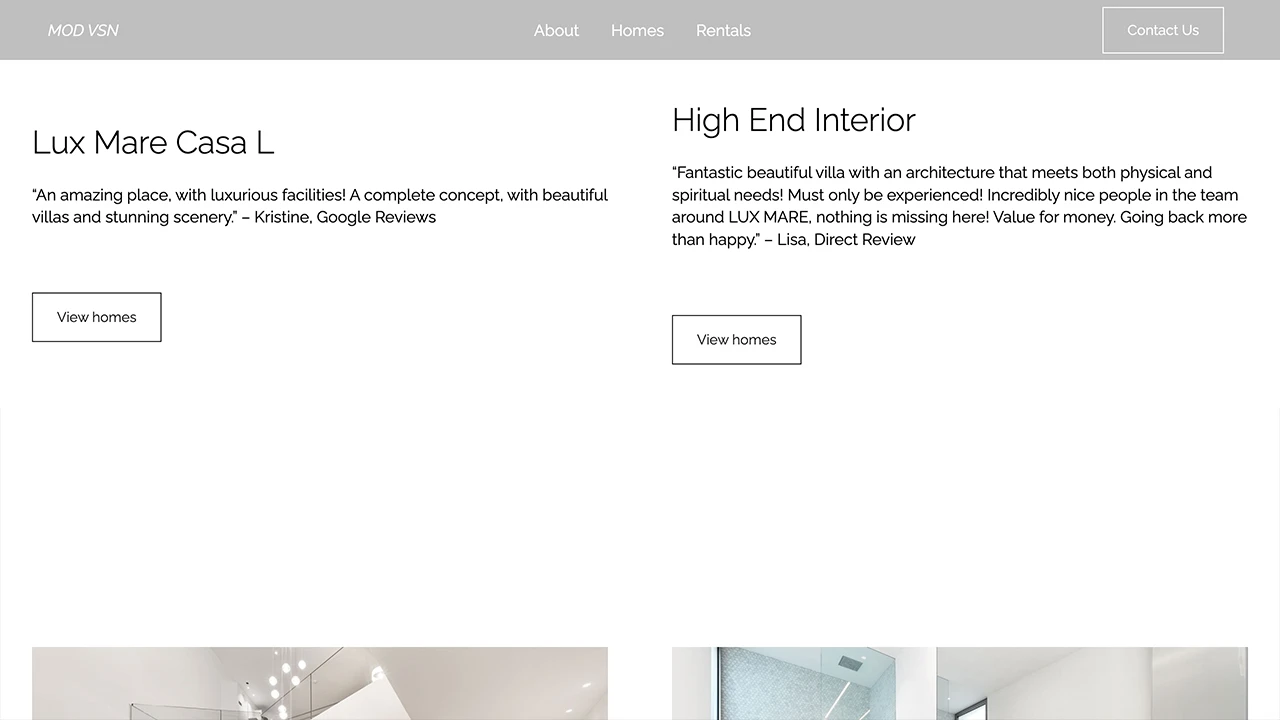
Task: Select the gray navigation header bar
Action: point(300,30)
